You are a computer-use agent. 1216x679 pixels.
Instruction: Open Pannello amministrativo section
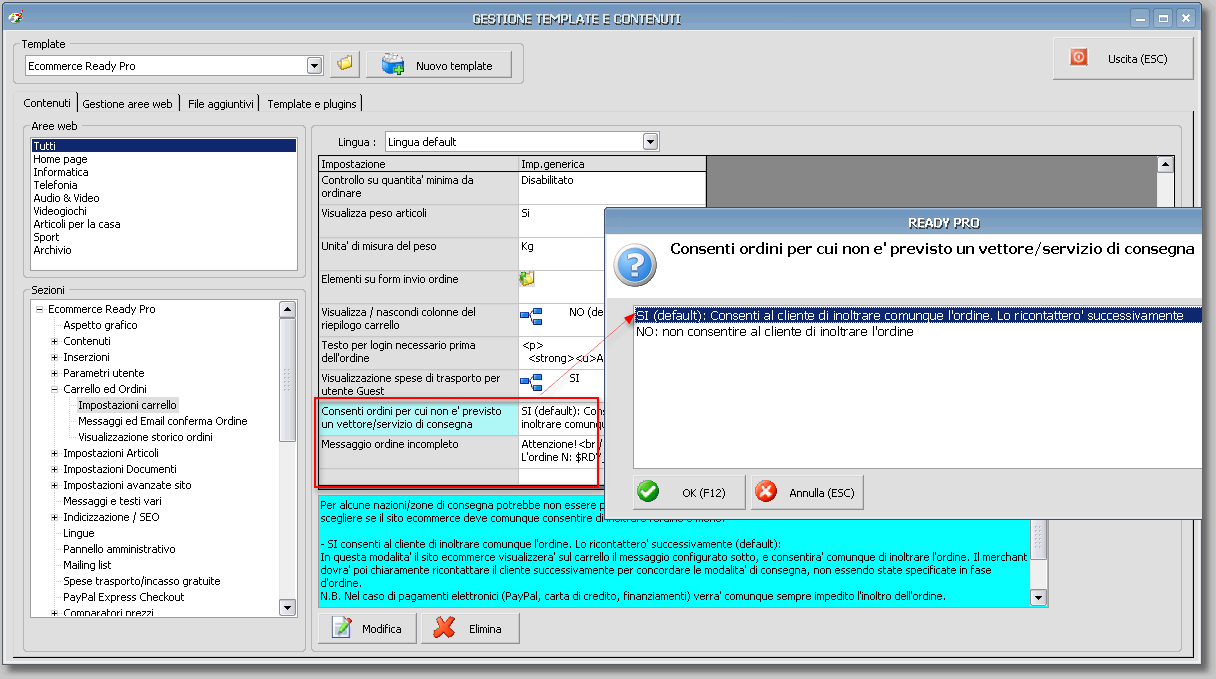pyautogui.click(x=119, y=549)
